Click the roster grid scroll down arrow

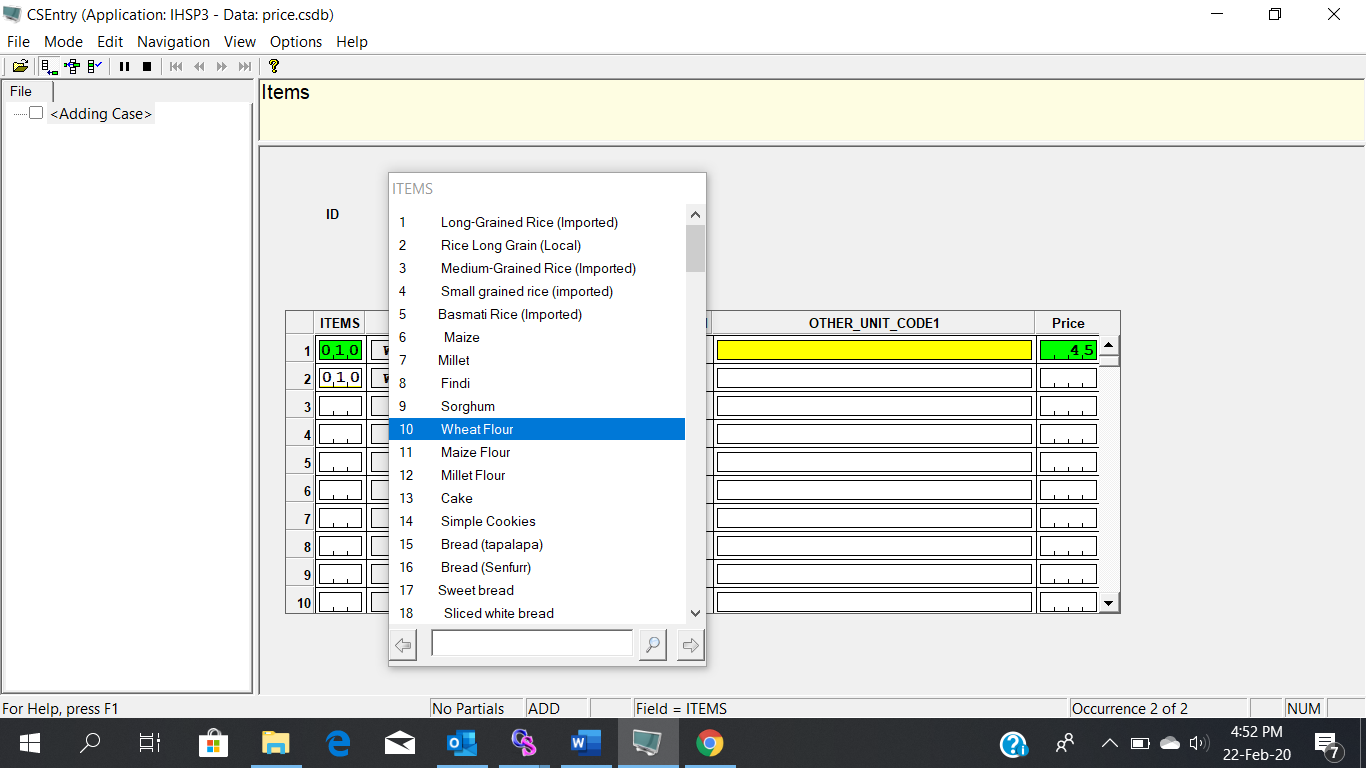1108,603
